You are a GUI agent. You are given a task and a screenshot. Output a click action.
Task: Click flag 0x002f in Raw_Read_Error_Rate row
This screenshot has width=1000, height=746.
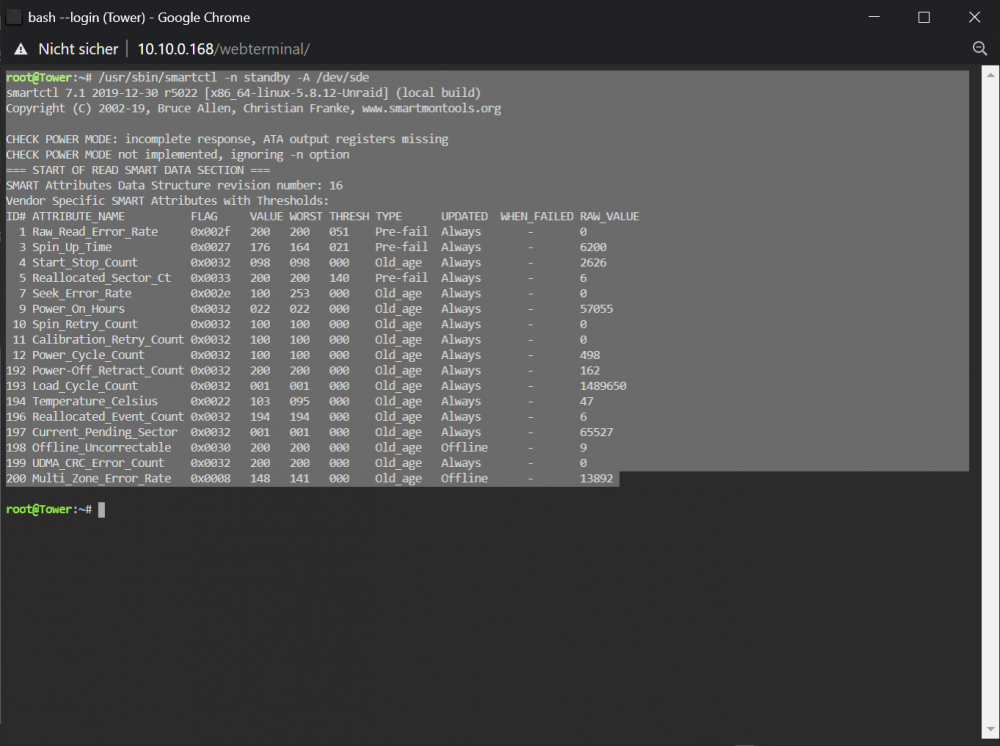(x=210, y=231)
